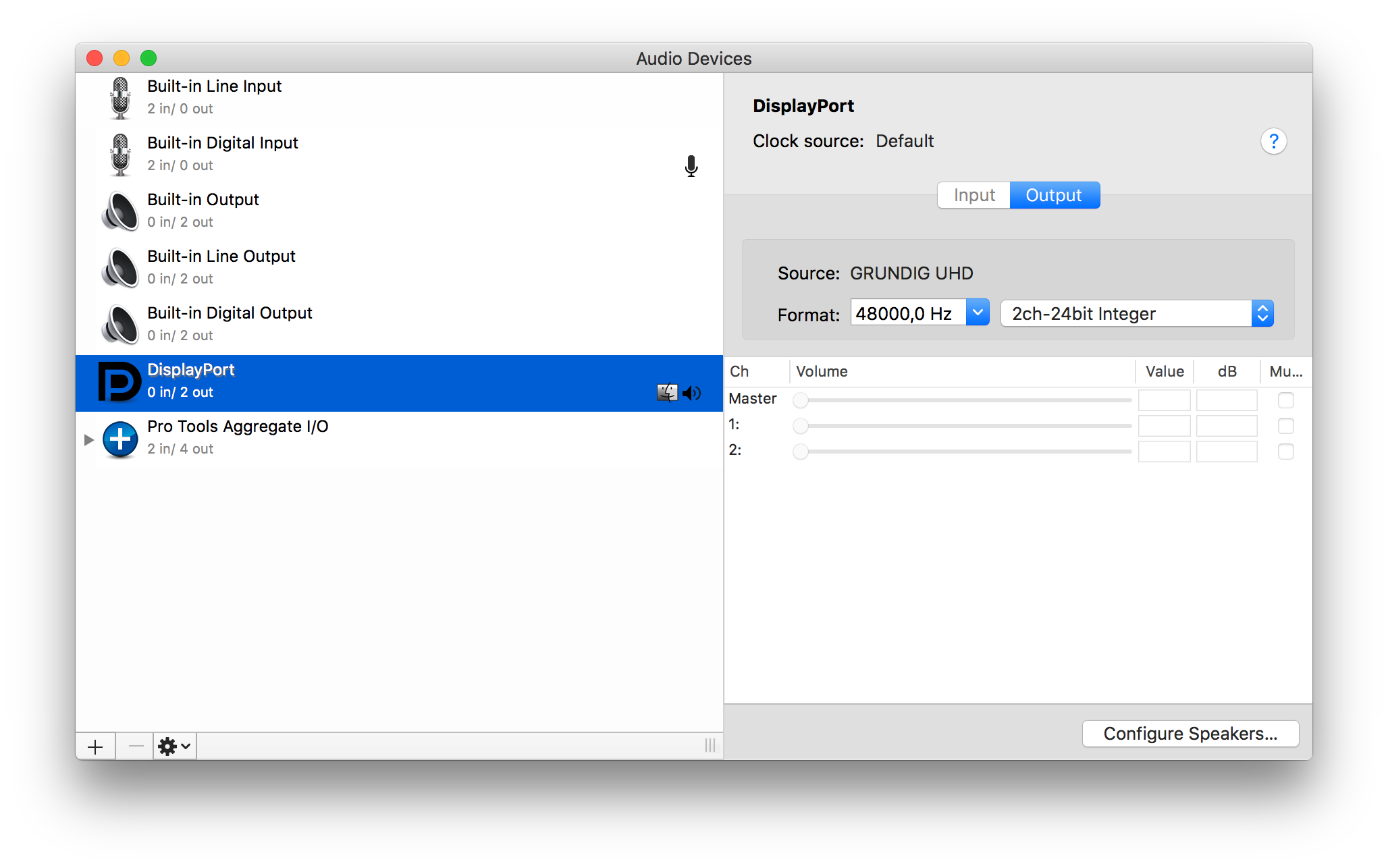Open the gear actions menu

click(x=174, y=747)
